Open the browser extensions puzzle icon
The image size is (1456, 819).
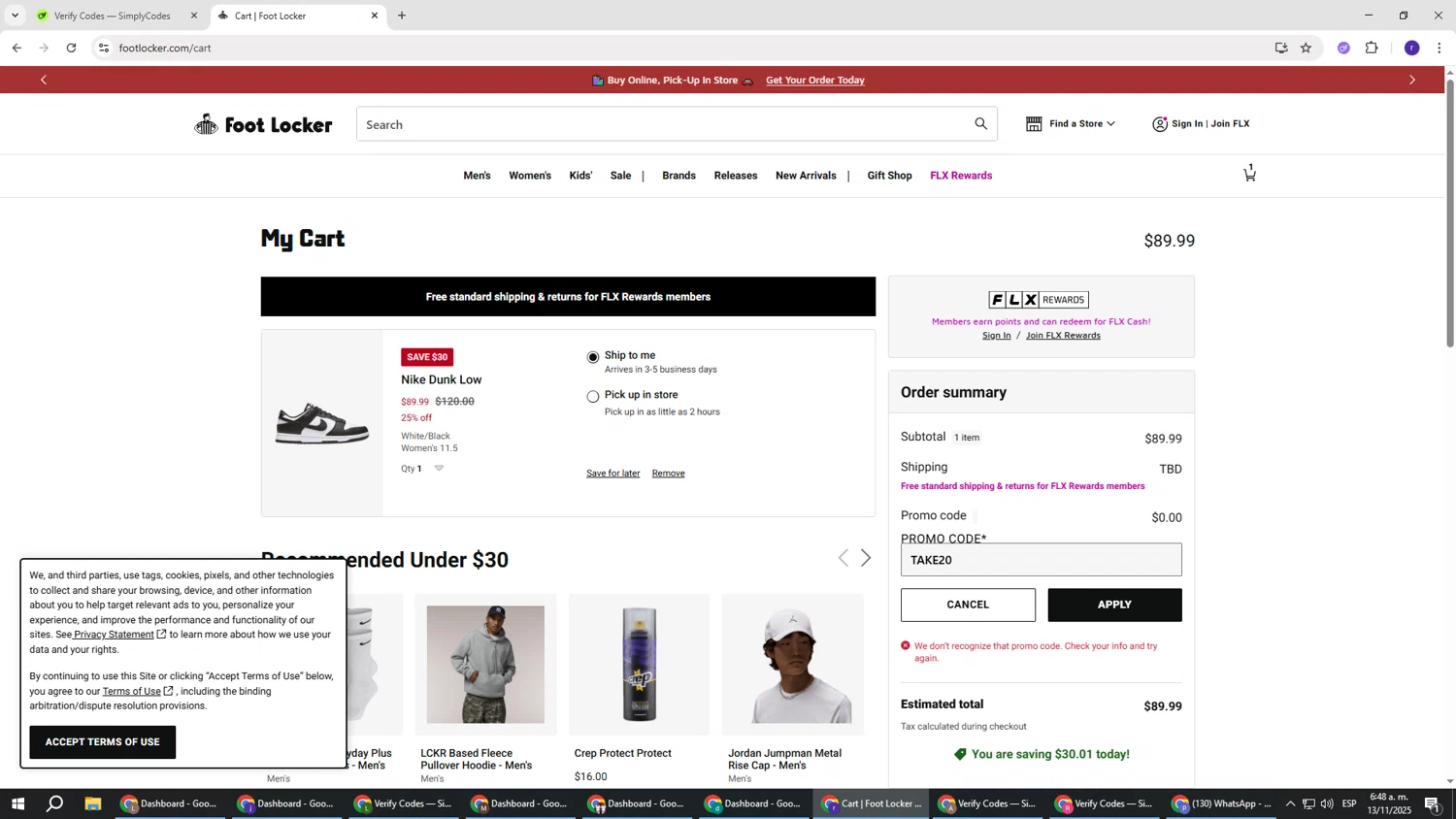(1372, 48)
